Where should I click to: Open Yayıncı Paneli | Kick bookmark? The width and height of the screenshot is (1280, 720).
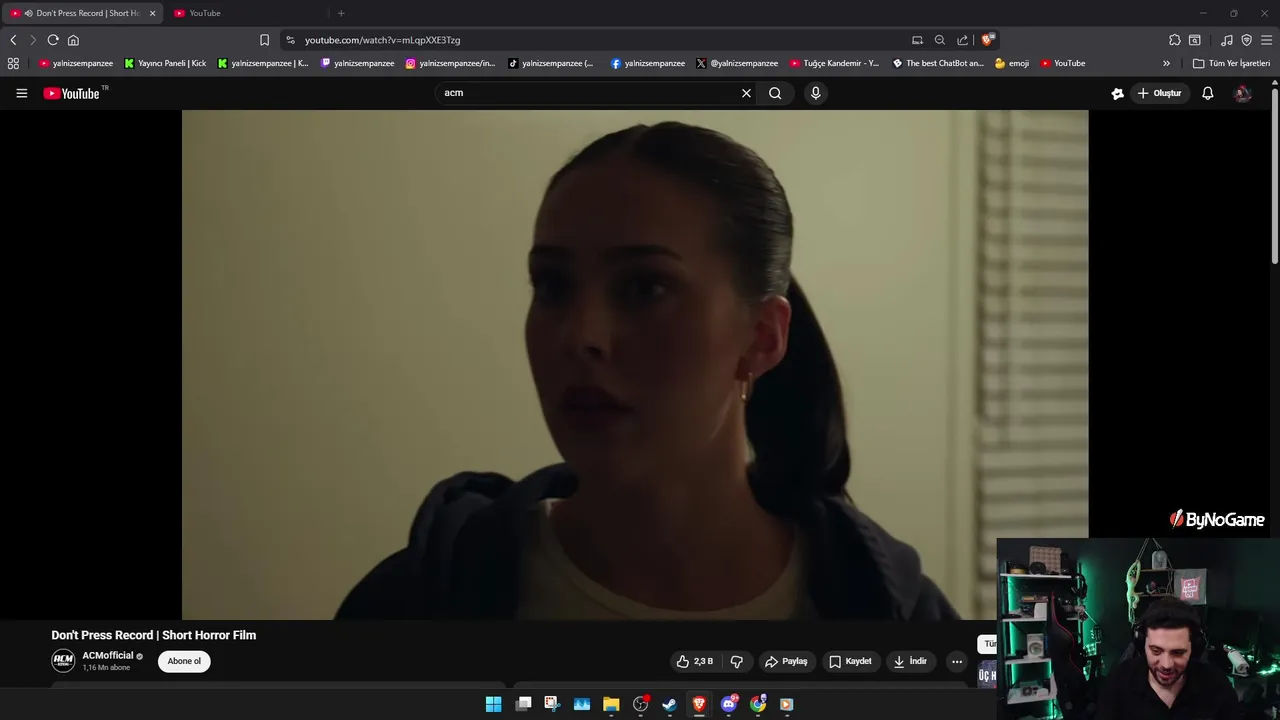(165, 63)
